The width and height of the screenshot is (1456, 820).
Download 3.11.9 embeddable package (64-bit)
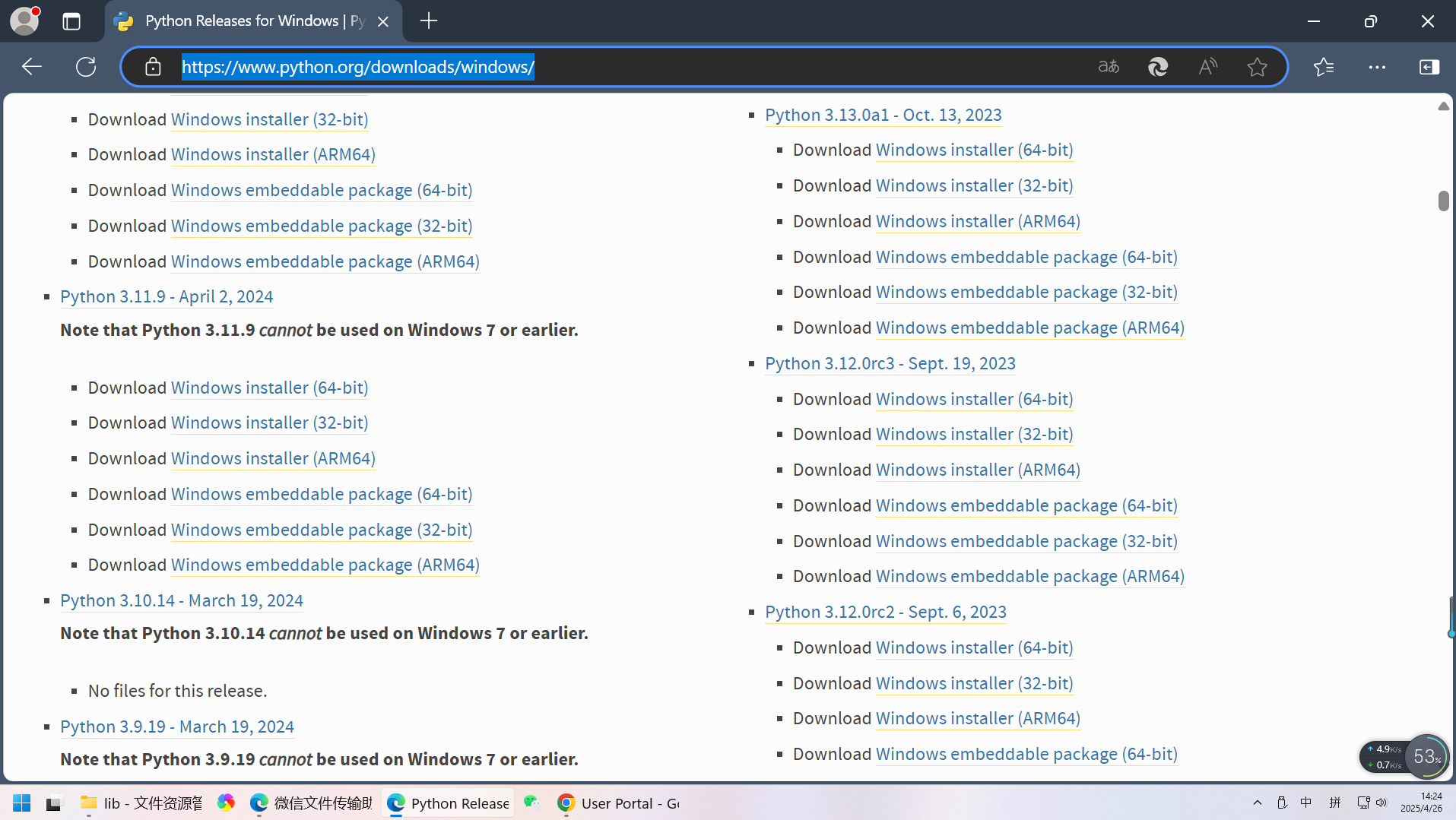pos(322,494)
